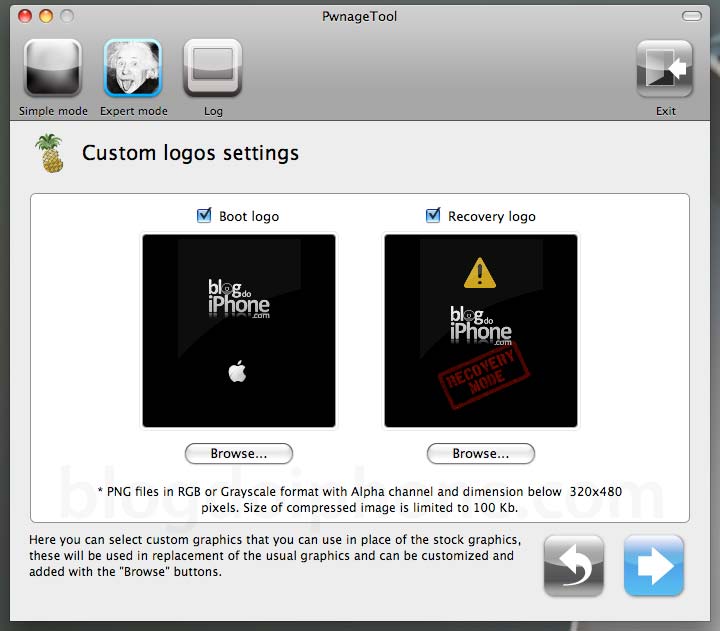720x631 pixels.
Task: Click the PNG files format note text
Action: point(360,500)
